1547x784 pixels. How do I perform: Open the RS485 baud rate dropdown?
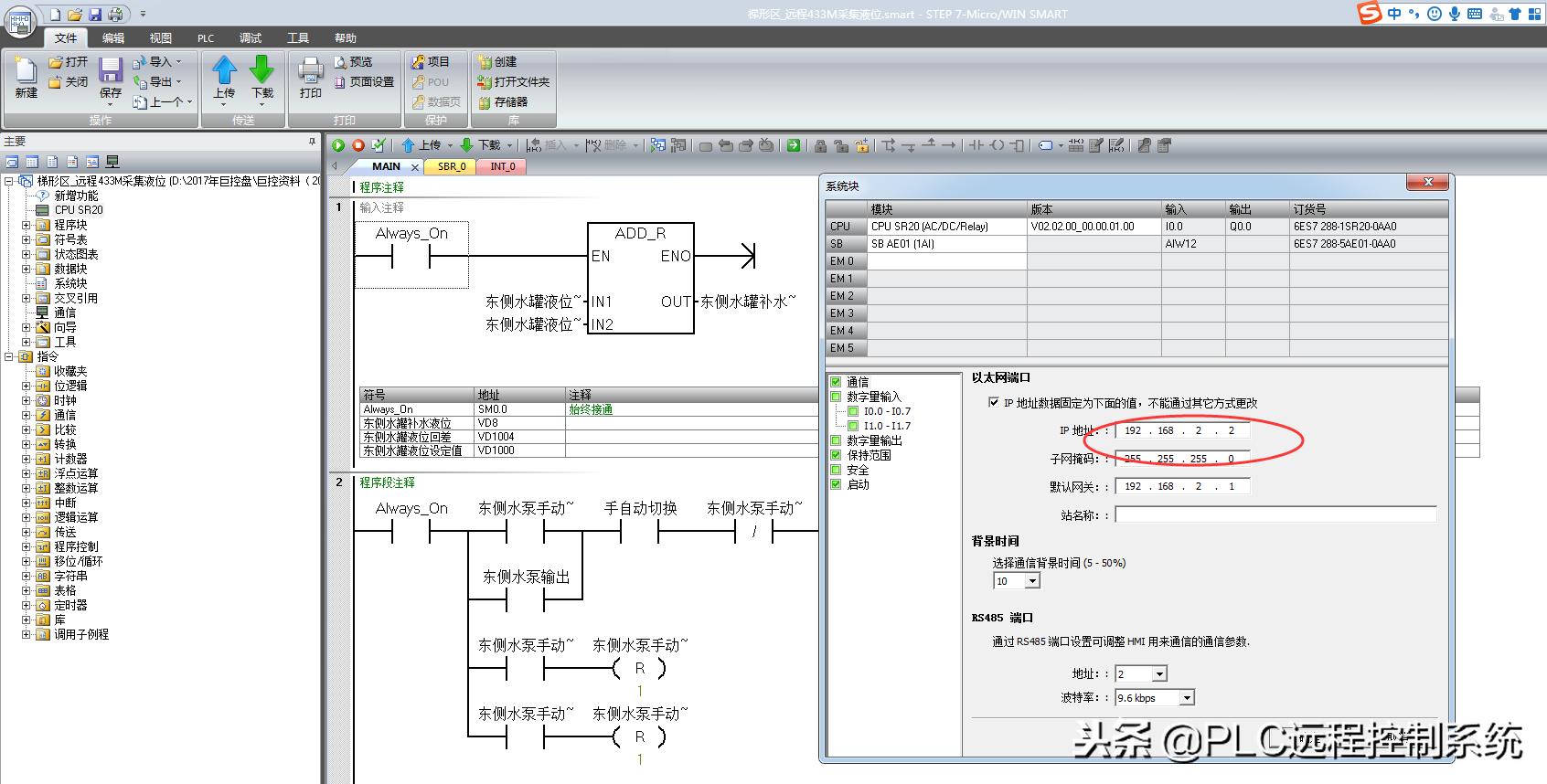point(1187,698)
